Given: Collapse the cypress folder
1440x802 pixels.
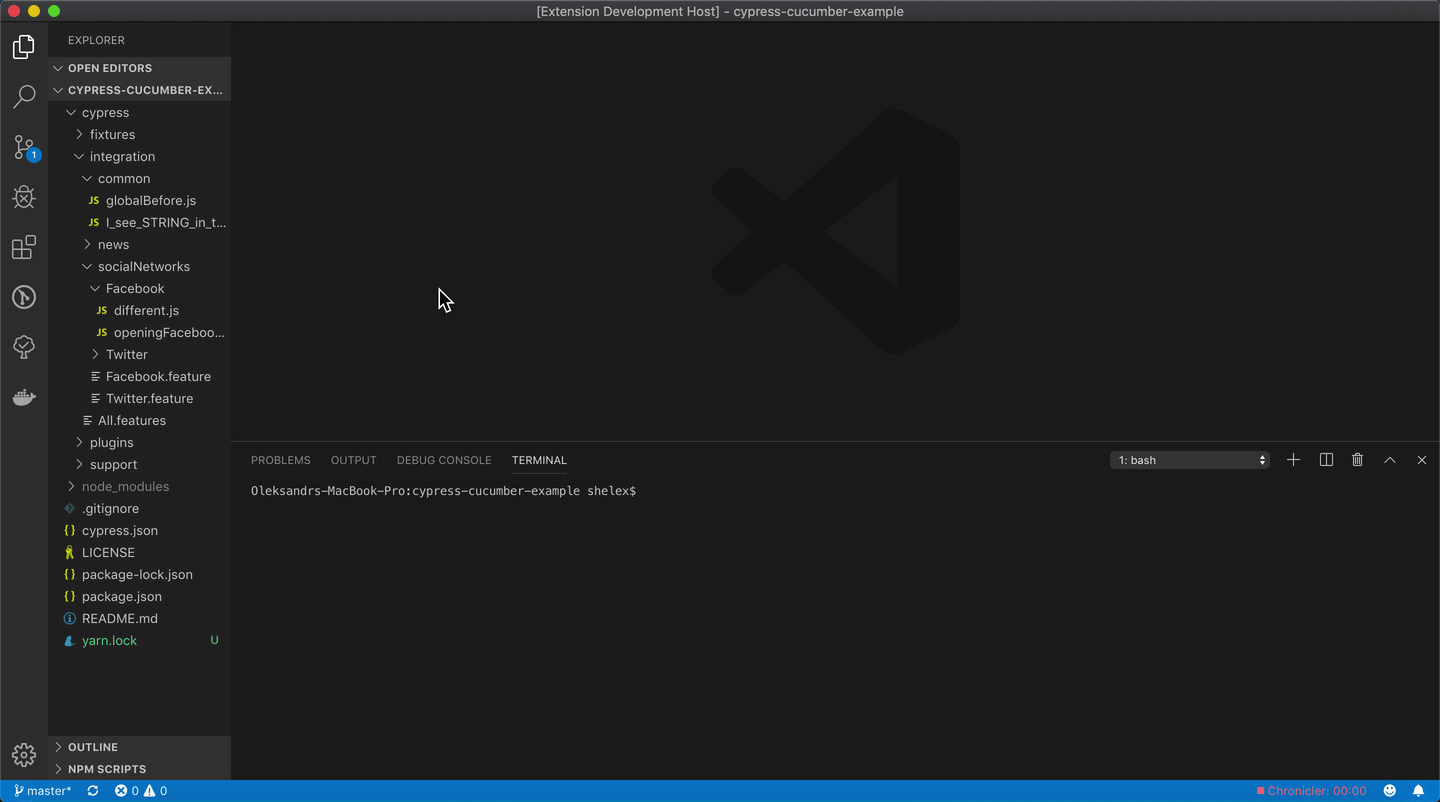Looking at the screenshot, I should 140,112.
